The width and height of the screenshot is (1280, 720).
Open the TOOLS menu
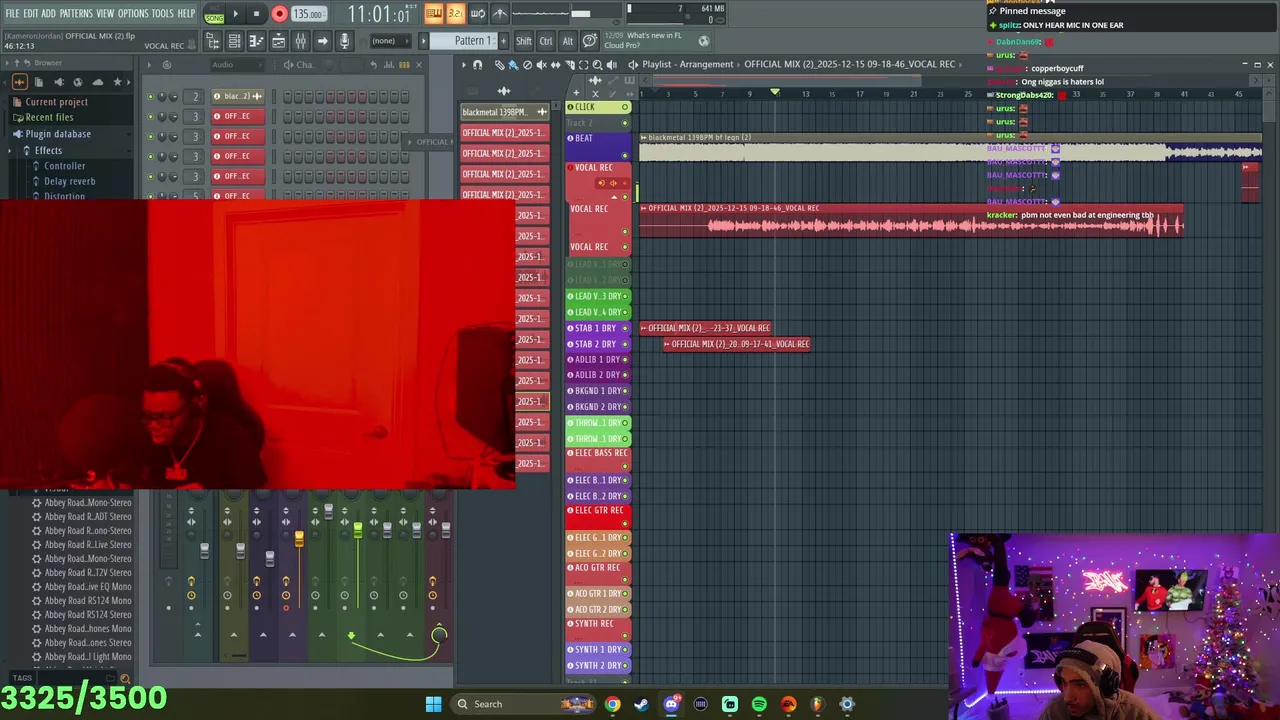163,14
